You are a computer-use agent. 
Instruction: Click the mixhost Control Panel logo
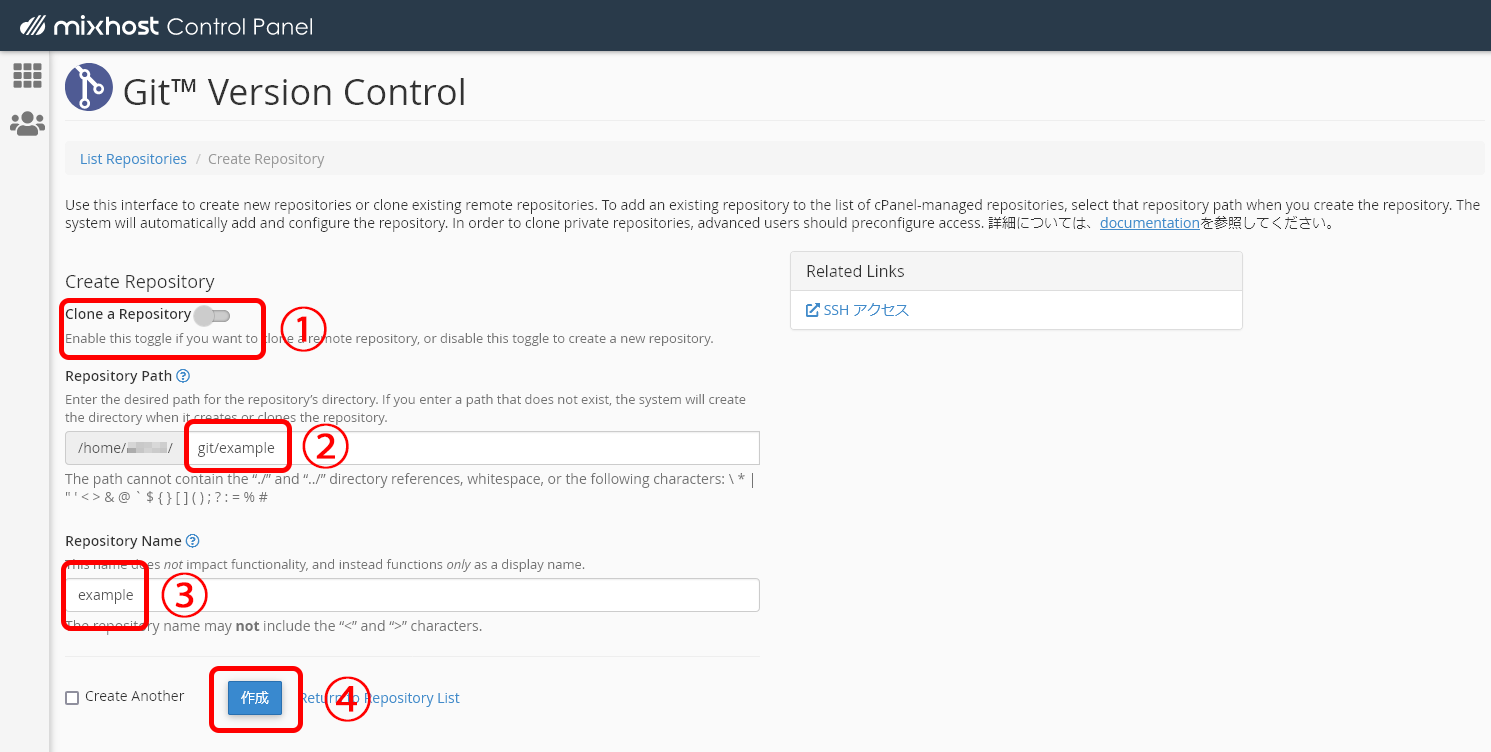click(x=166, y=26)
